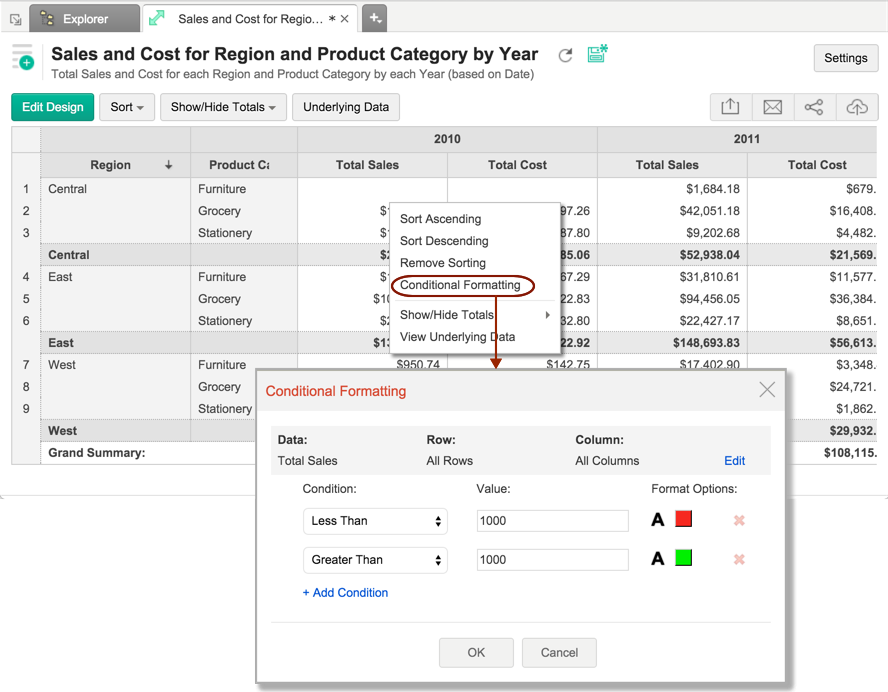The width and height of the screenshot is (888, 692).
Task: Expand the Show/Hide Totals toolbar dropdown
Action: tap(223, 107)
